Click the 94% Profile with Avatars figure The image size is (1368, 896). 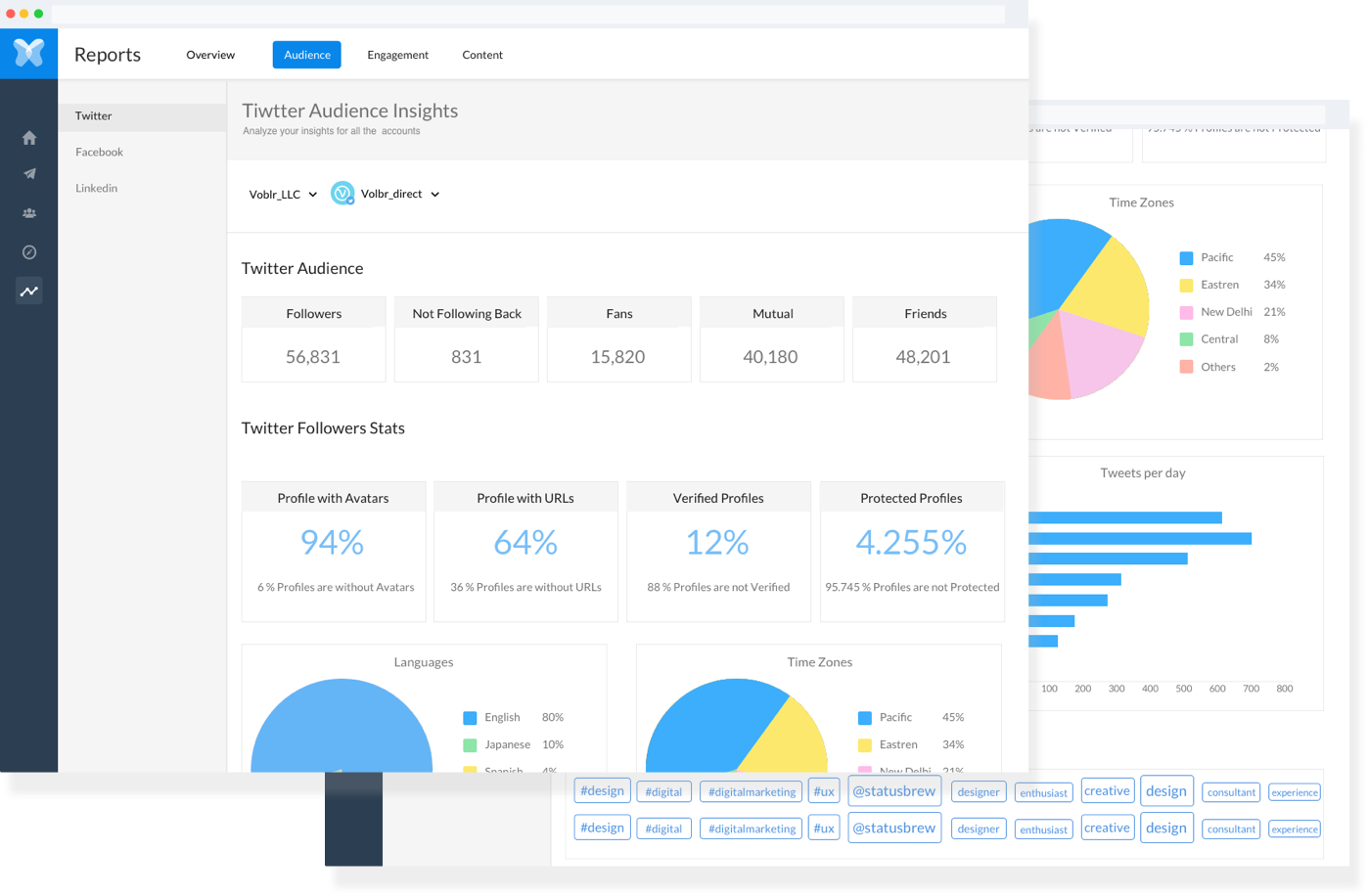333,542
